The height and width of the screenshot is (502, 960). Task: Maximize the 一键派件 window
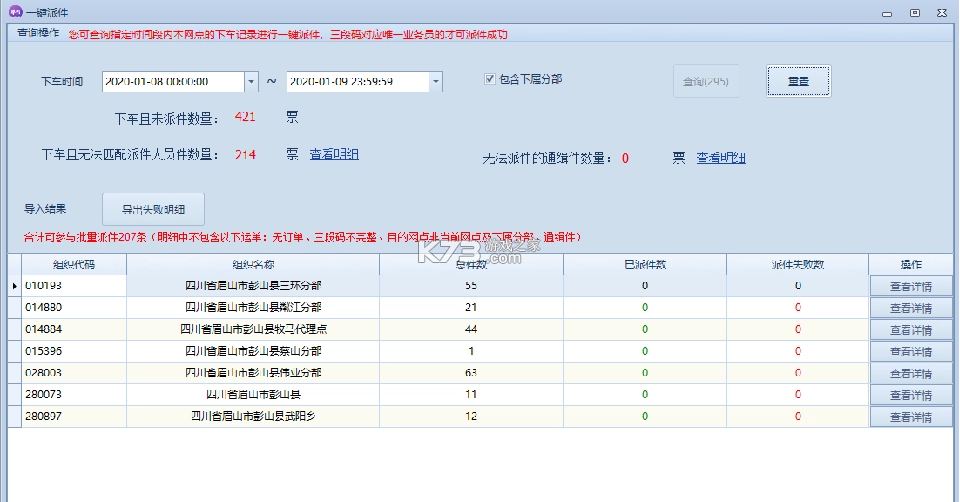pos(914,12)
